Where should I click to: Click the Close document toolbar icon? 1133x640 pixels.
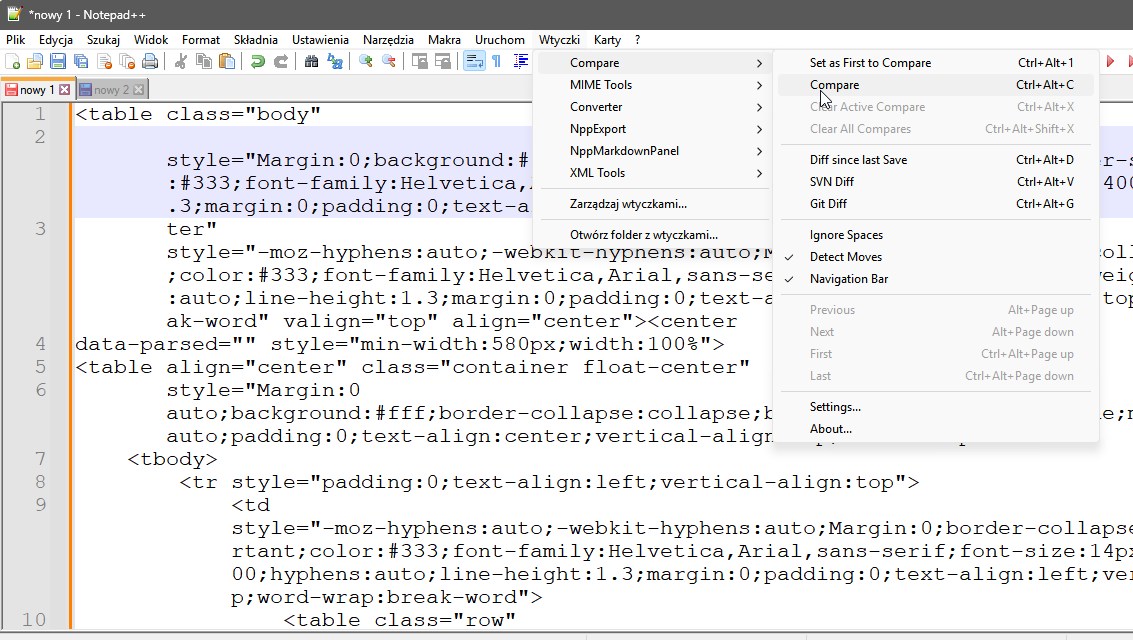click(x=104, y=62)
